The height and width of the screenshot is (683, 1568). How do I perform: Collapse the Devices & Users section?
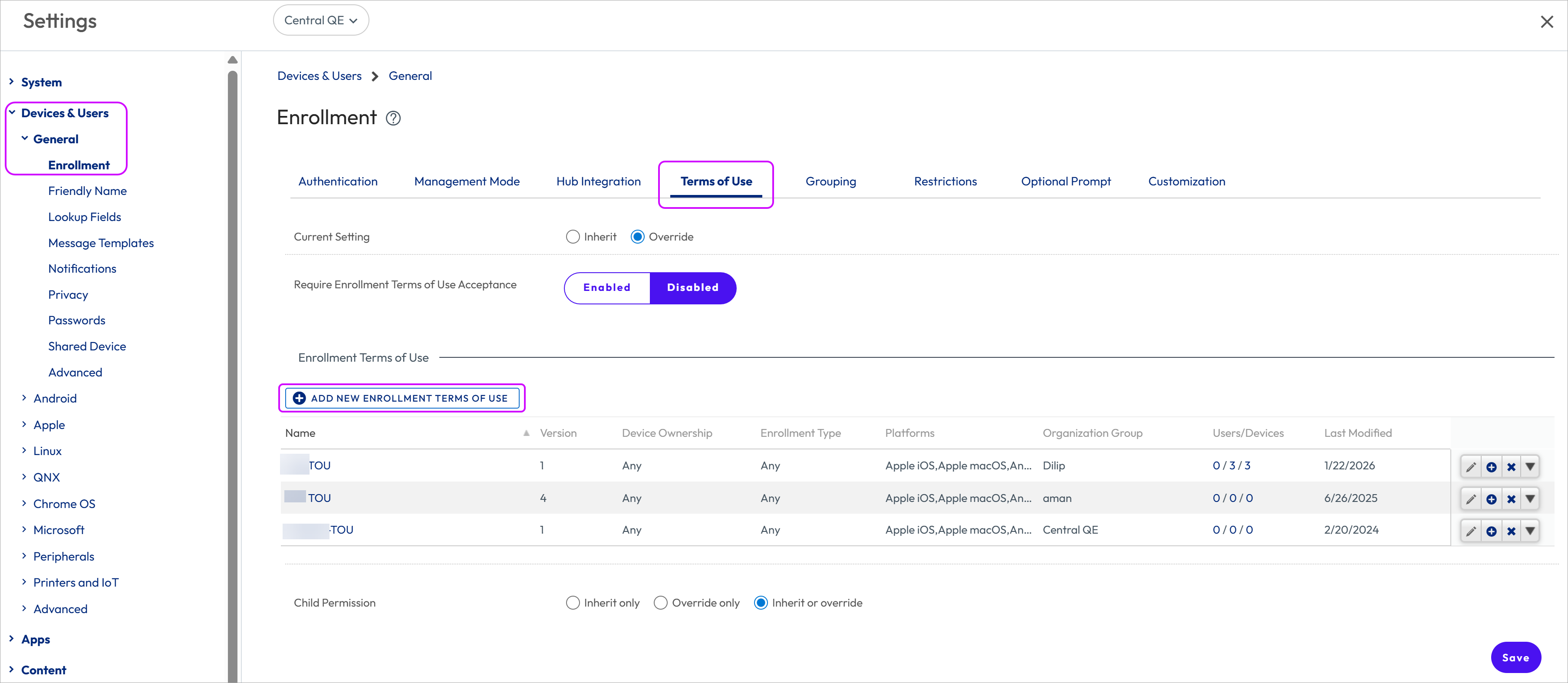(x=12, y=112)
